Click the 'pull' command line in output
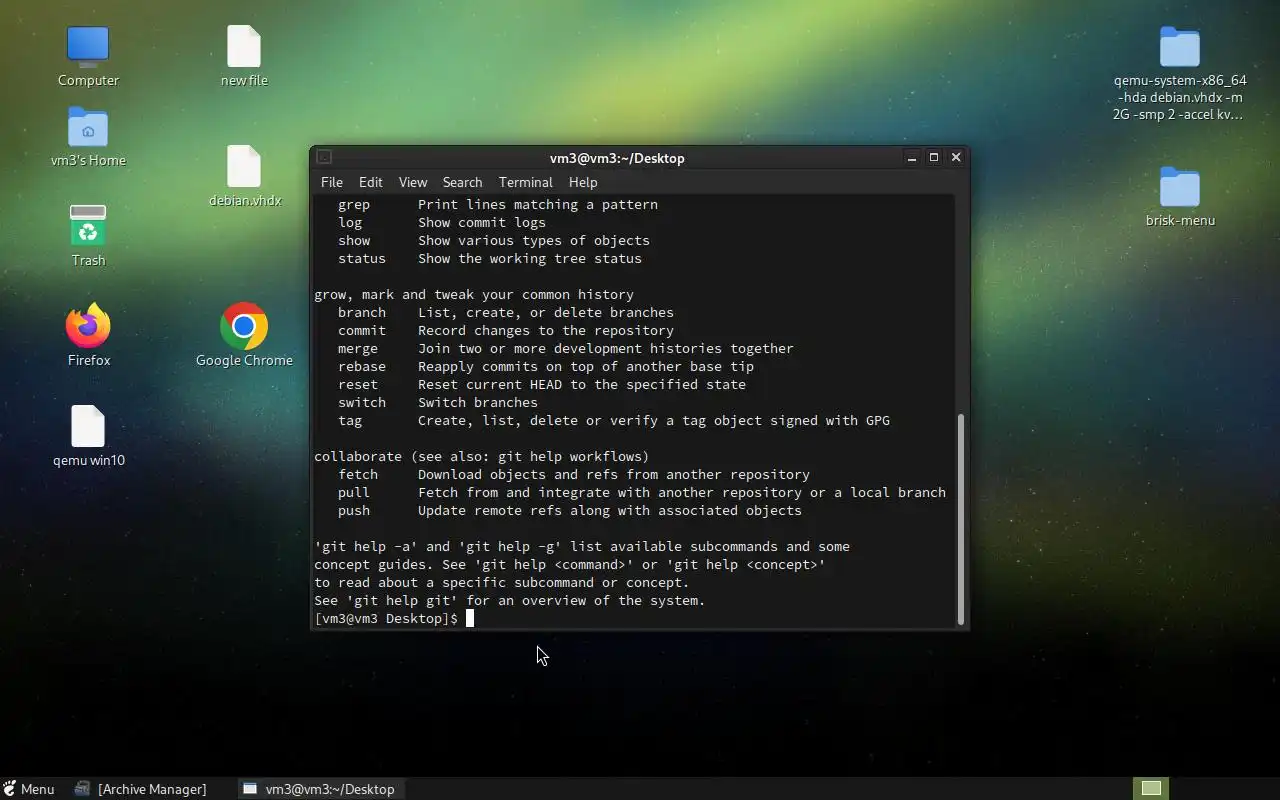Viewport: 1280px width, 800px height. (642, 493)
